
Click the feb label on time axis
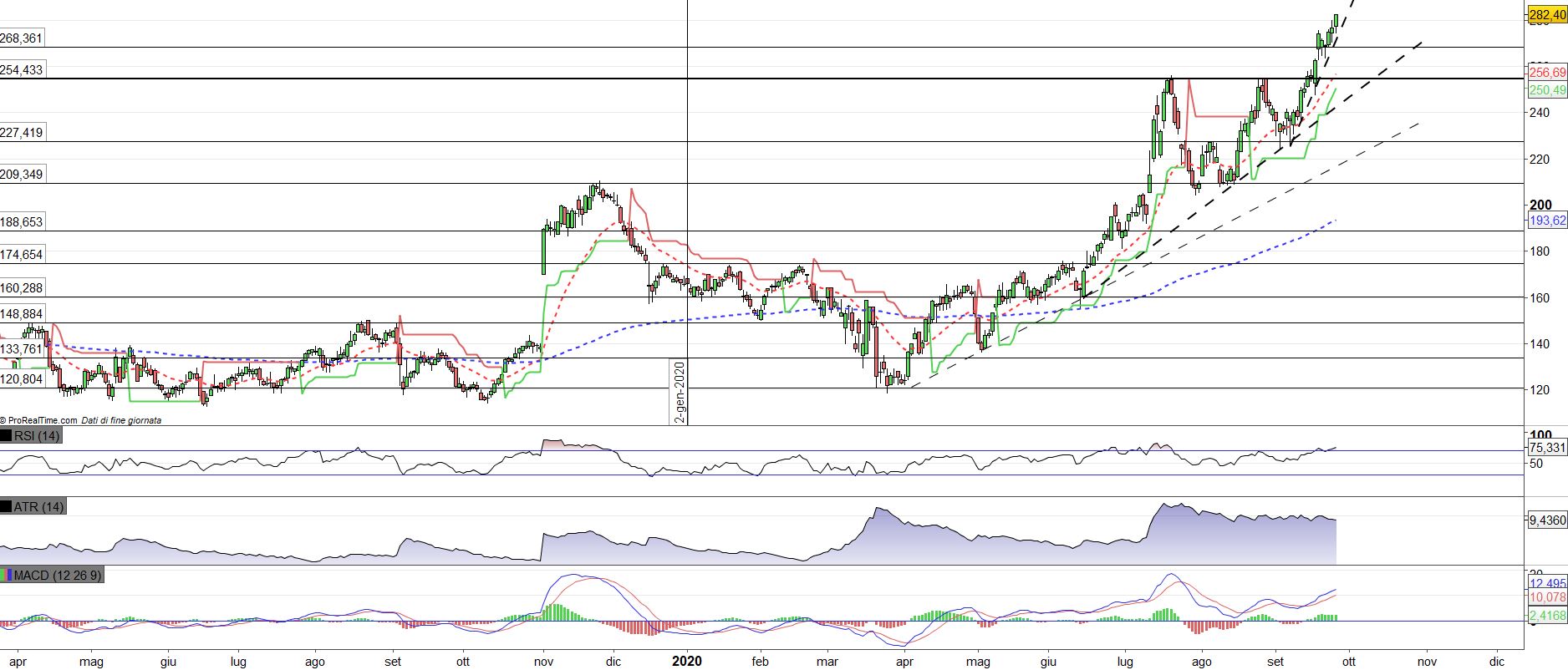(x=759, y=662)
